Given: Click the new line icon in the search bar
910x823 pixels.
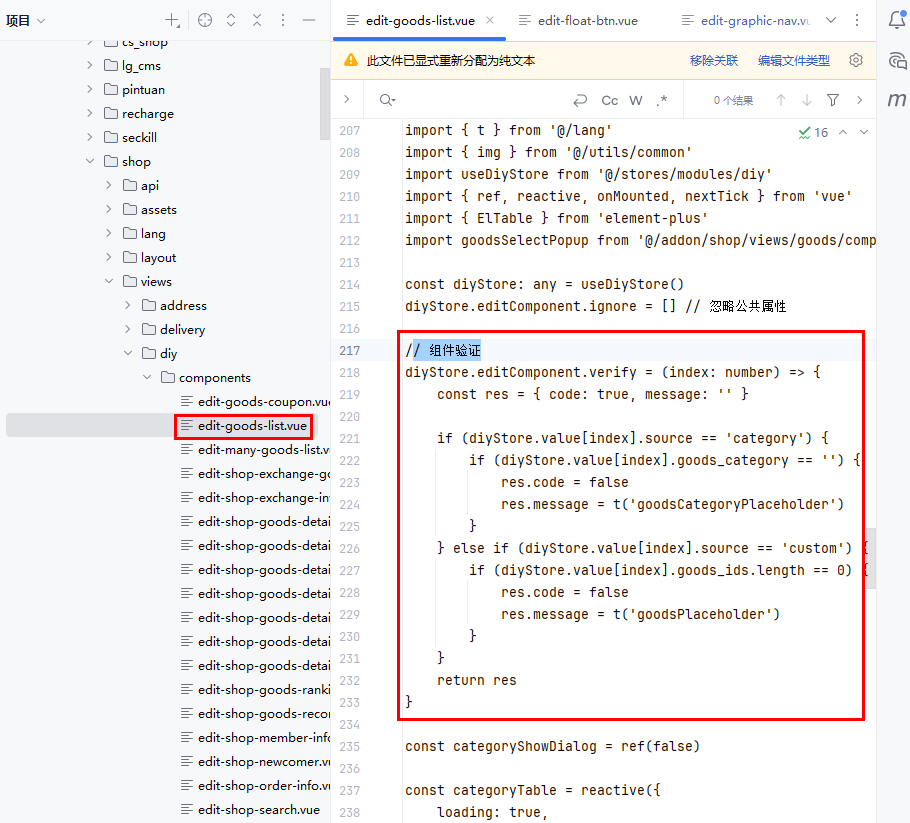Looking at the screenshot, I should point(579,100).
